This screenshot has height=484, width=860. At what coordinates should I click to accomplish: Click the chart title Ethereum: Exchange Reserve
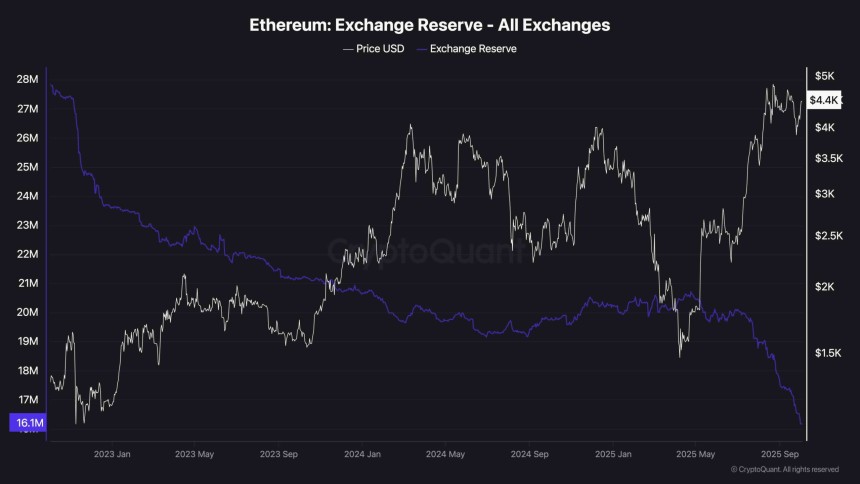[430, 24]
